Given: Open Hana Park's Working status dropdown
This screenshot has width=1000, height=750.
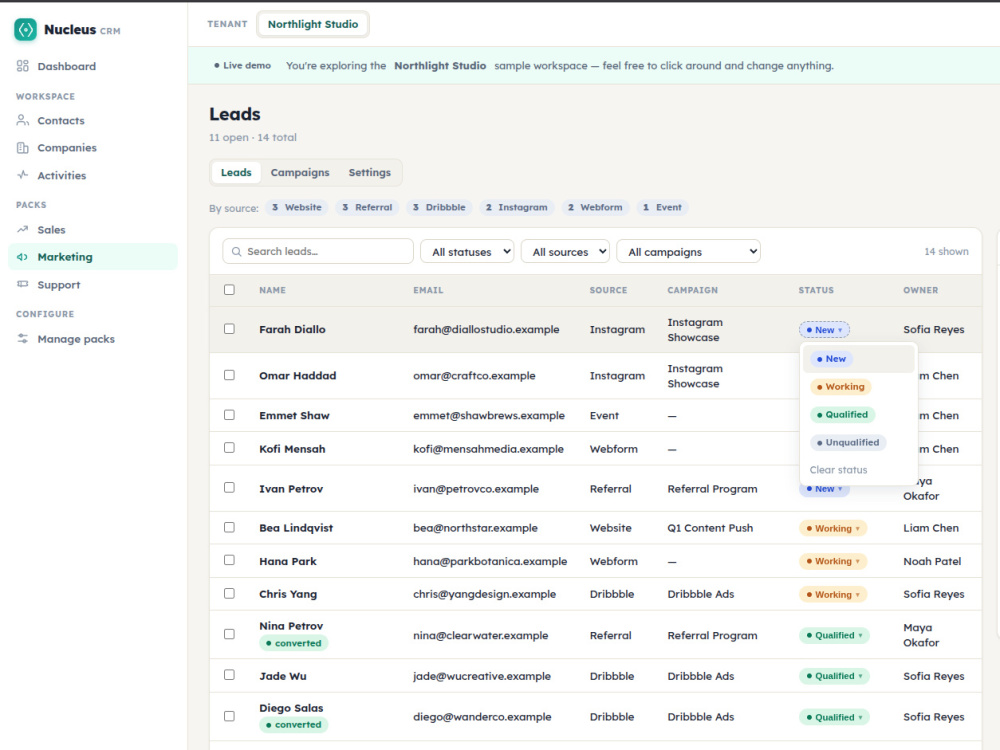Looking at the screenshot, I should (x=833, y=561).
